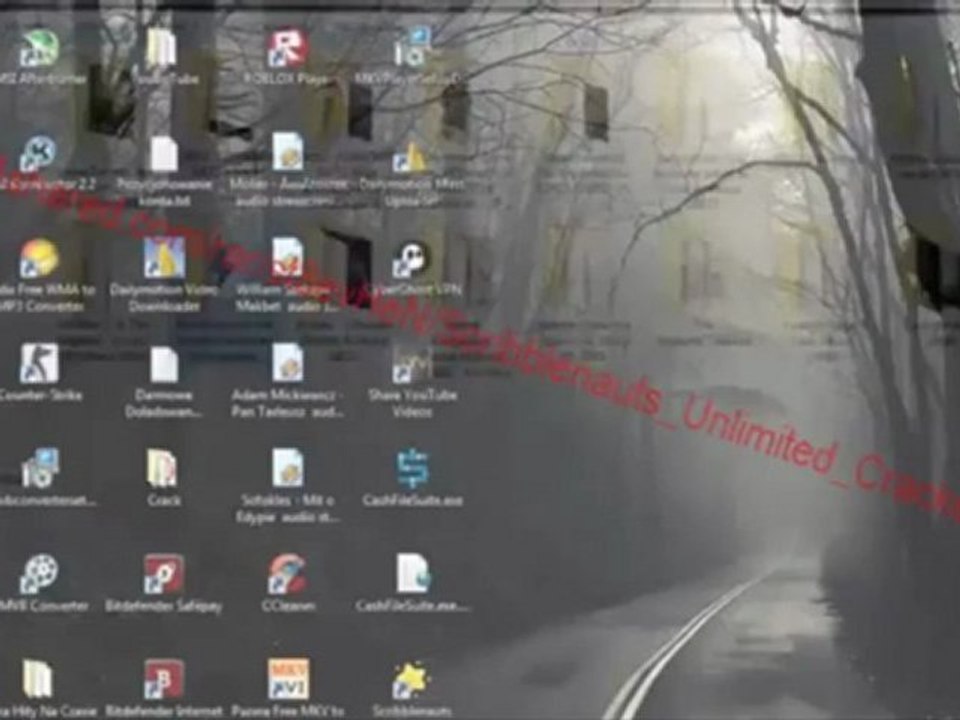The image size is (960, 720).
Task: Launch the MKV Converter shortcut
Action: click(x=39, y=574)
